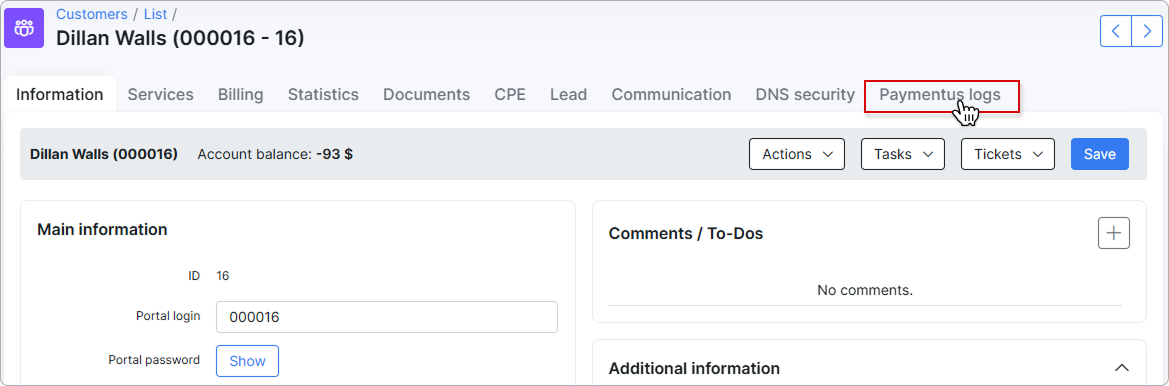Save the customer information
This screenshot has height=386, width=1169.
1100,154
